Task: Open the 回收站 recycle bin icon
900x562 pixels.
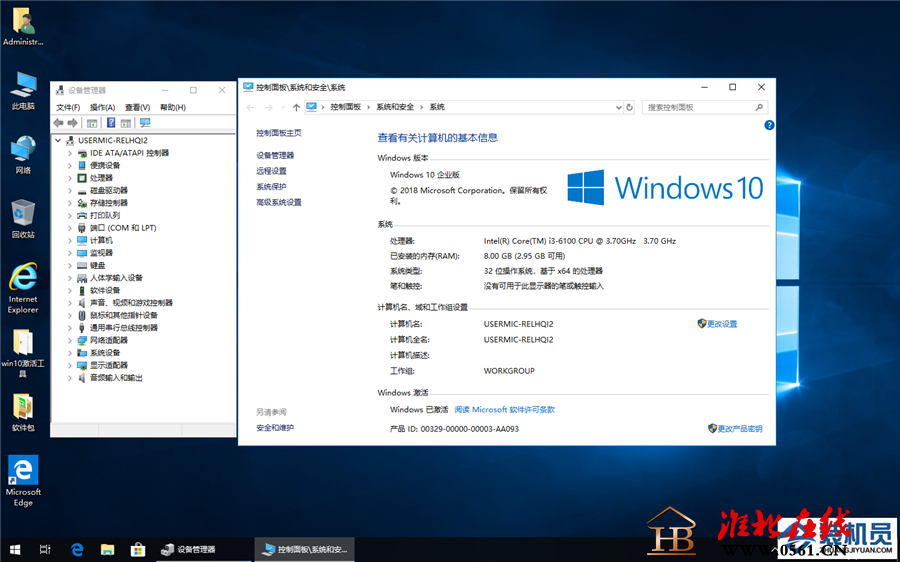Action: (23, 219)
